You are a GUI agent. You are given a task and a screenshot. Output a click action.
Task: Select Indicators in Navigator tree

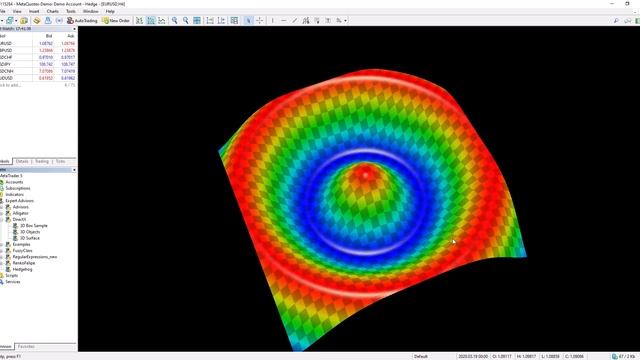click(x=14, y=194)
